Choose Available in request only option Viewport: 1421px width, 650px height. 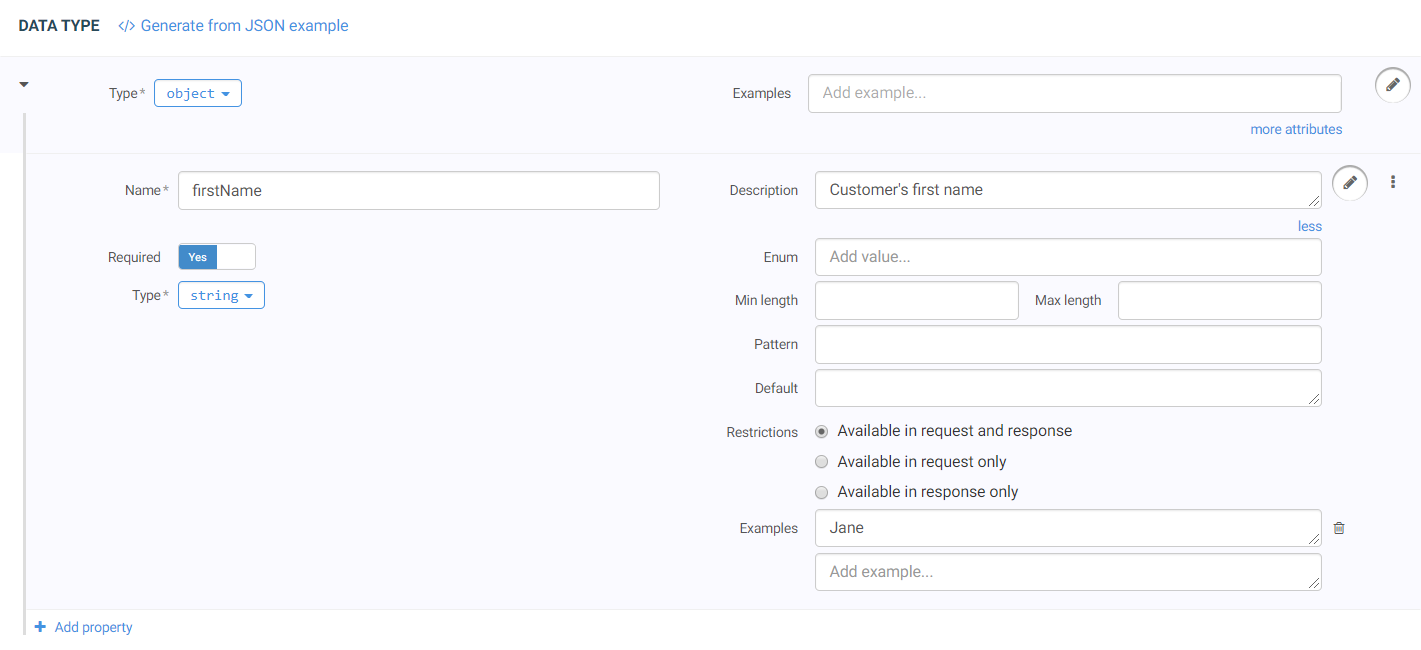[x=822, y=462]
